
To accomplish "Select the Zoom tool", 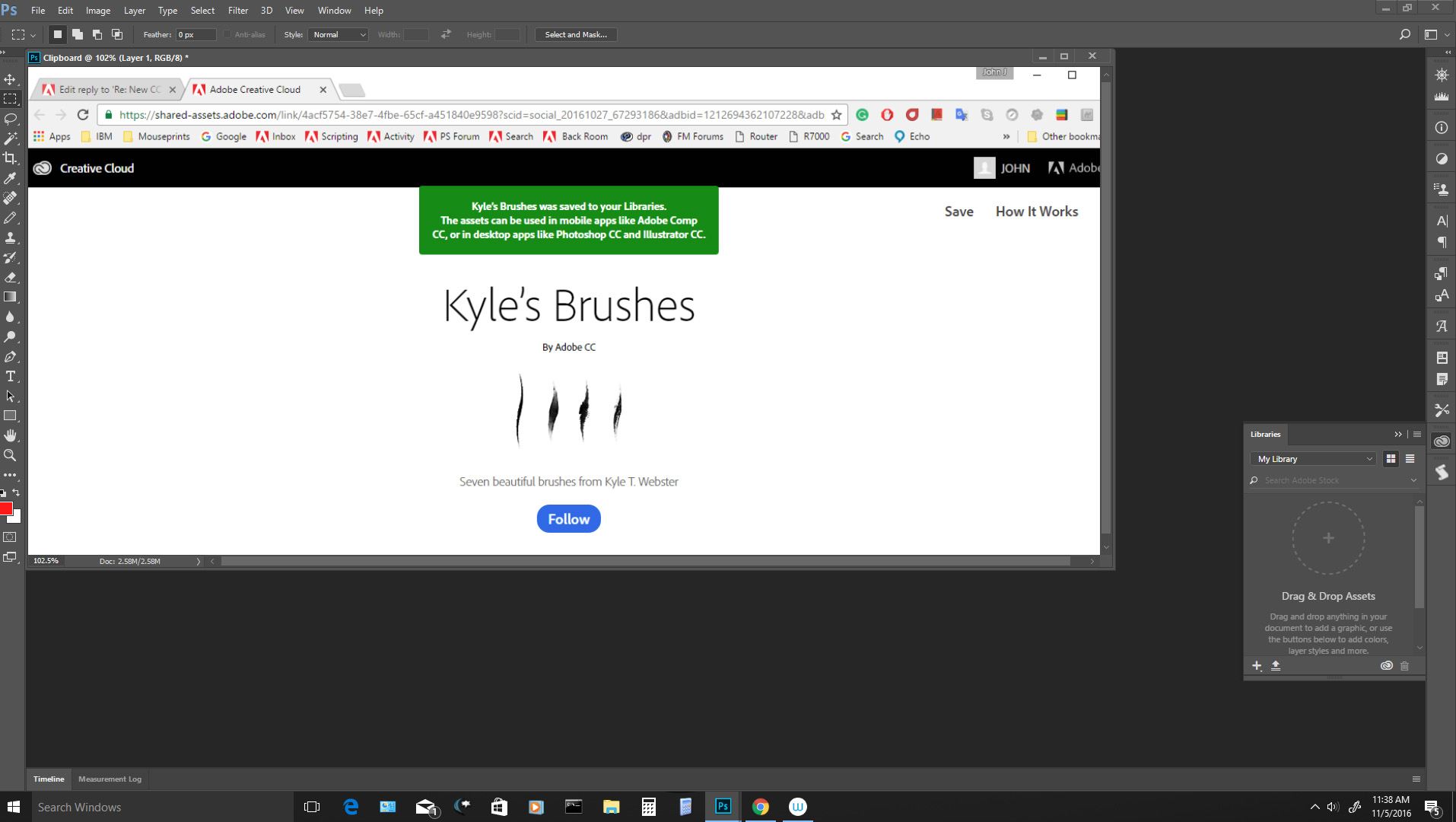I will click(x=10, y=455).
